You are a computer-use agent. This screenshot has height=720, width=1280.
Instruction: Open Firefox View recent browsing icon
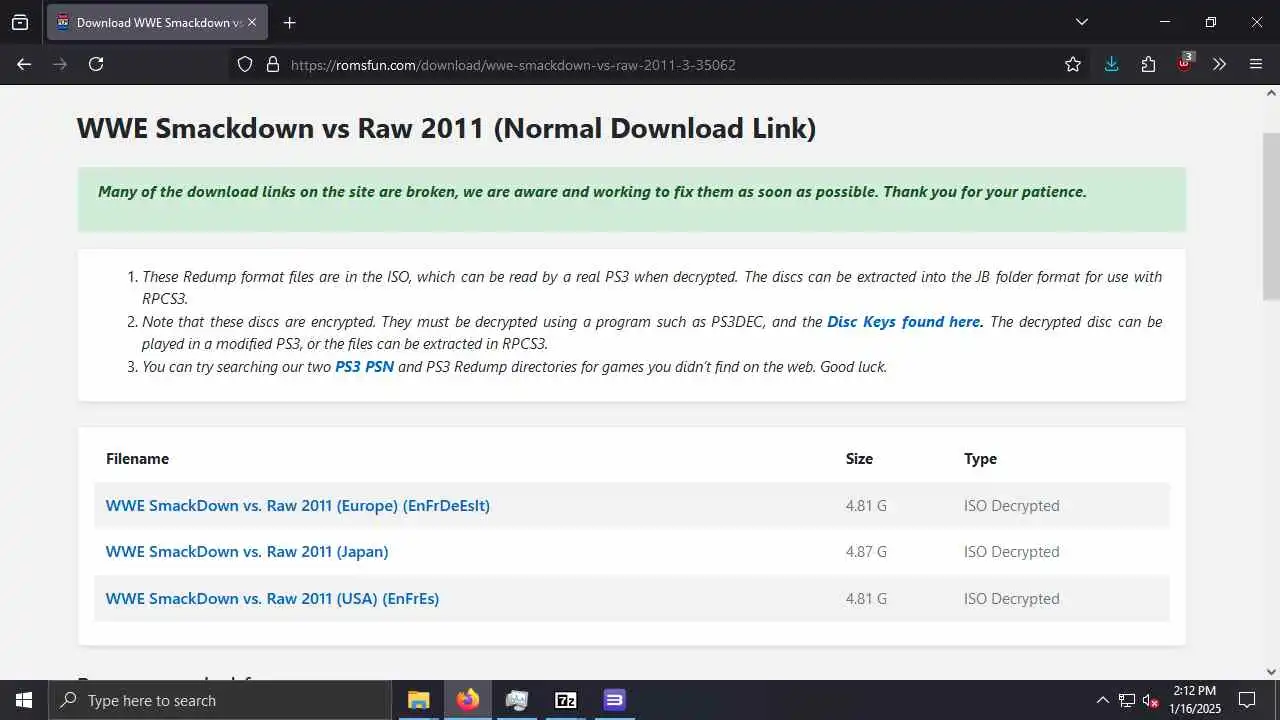(20, 22)
